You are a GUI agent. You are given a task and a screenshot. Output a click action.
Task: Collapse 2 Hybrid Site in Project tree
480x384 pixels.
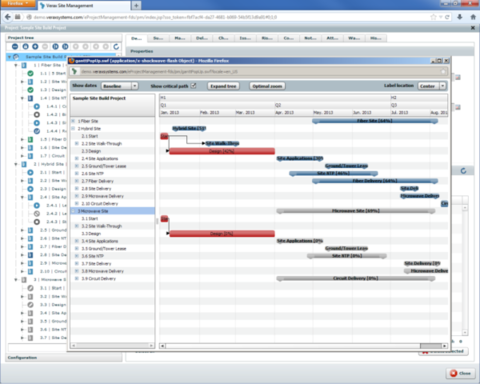pyautogui.click(x=16, y=164)
